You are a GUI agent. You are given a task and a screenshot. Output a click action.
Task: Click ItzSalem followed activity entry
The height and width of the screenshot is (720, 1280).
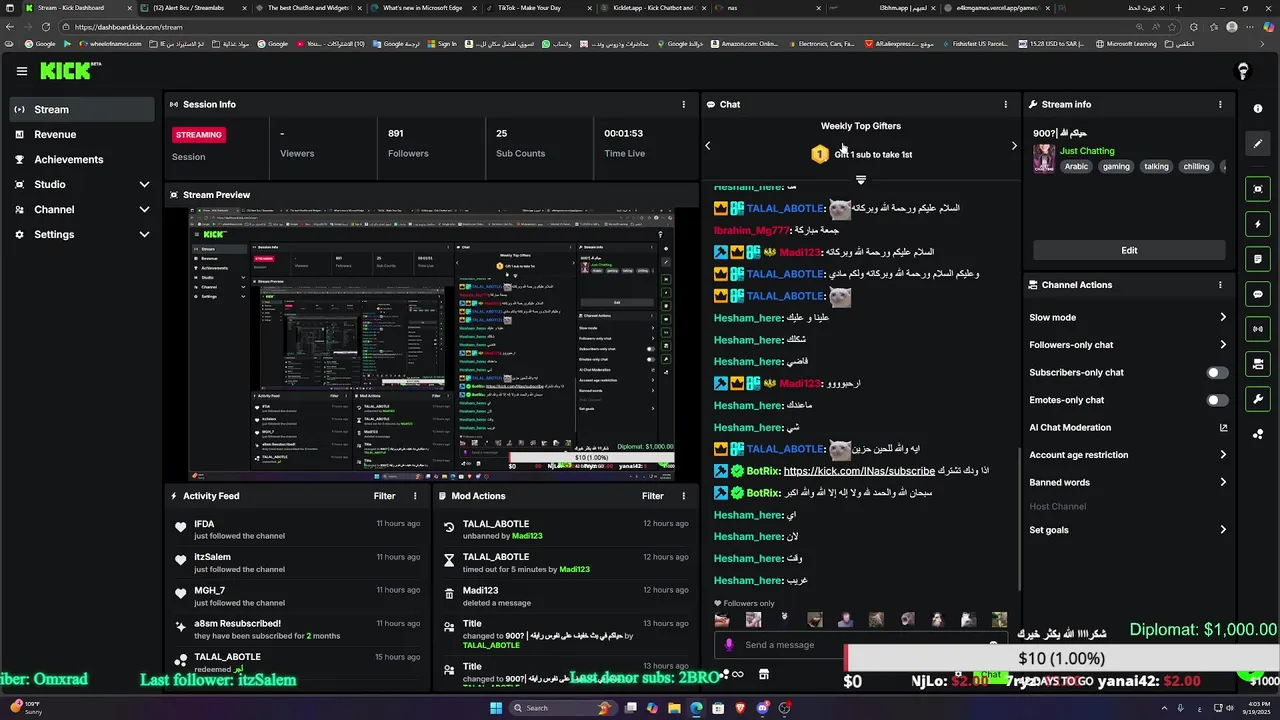(300, 563)
